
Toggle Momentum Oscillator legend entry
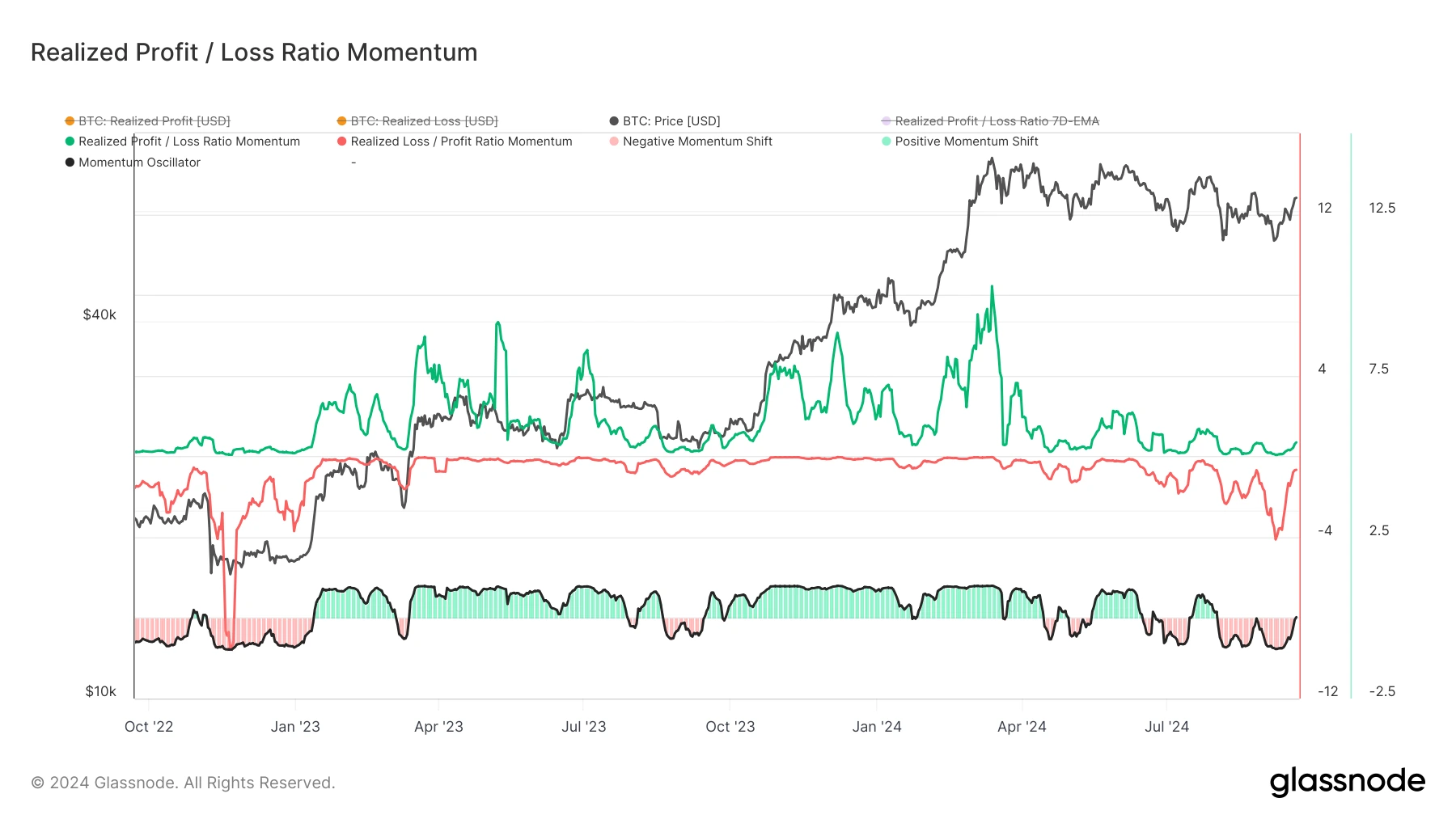click(133, 163)
